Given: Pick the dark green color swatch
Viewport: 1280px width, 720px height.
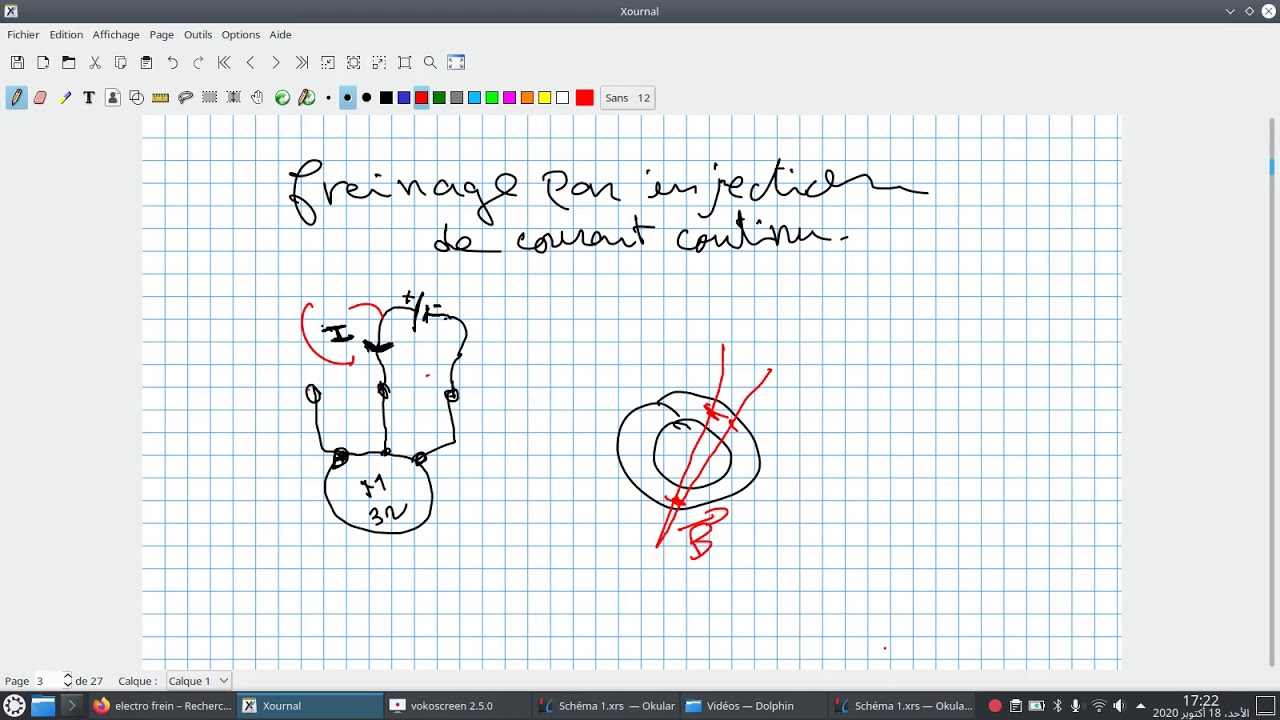Looking at the screenshot, I should point(439,97).
